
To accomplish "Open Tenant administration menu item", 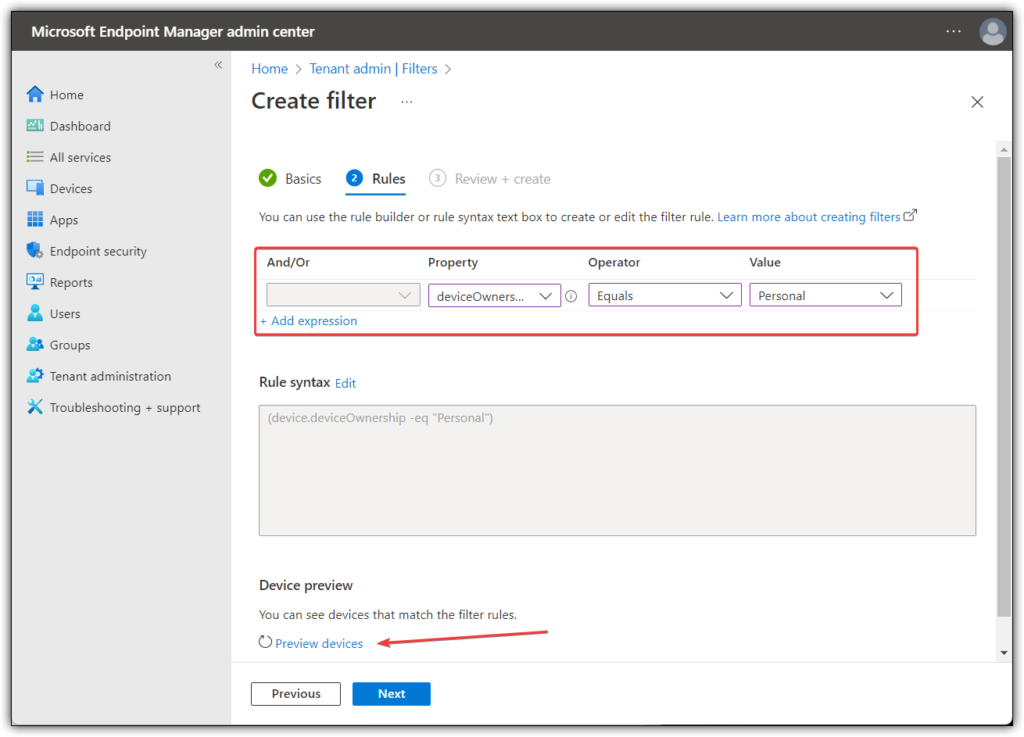I will (x=110, y=376).
